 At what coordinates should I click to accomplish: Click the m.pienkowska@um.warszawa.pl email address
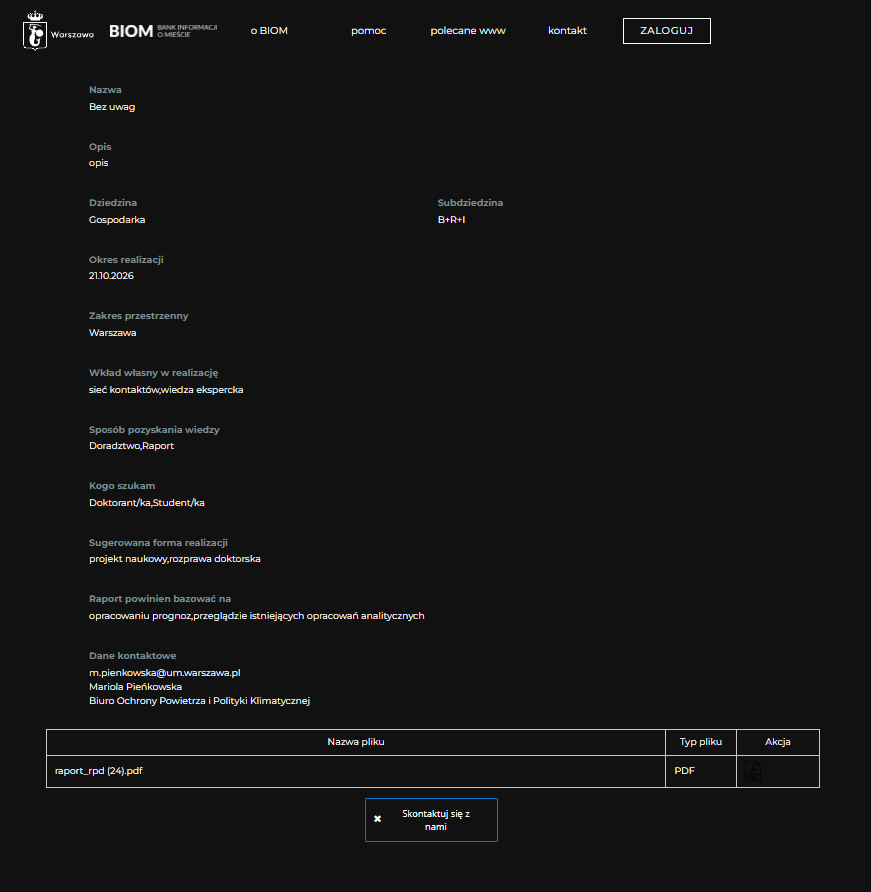(165, 673)
